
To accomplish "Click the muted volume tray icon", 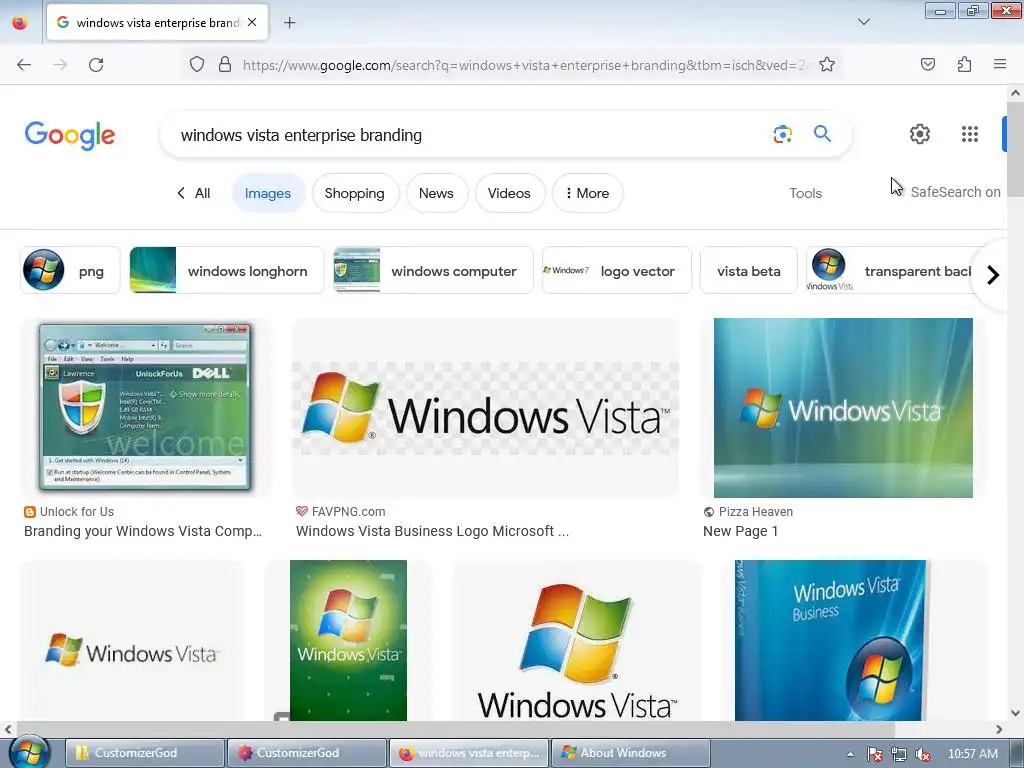I will [x=923, y=754].
